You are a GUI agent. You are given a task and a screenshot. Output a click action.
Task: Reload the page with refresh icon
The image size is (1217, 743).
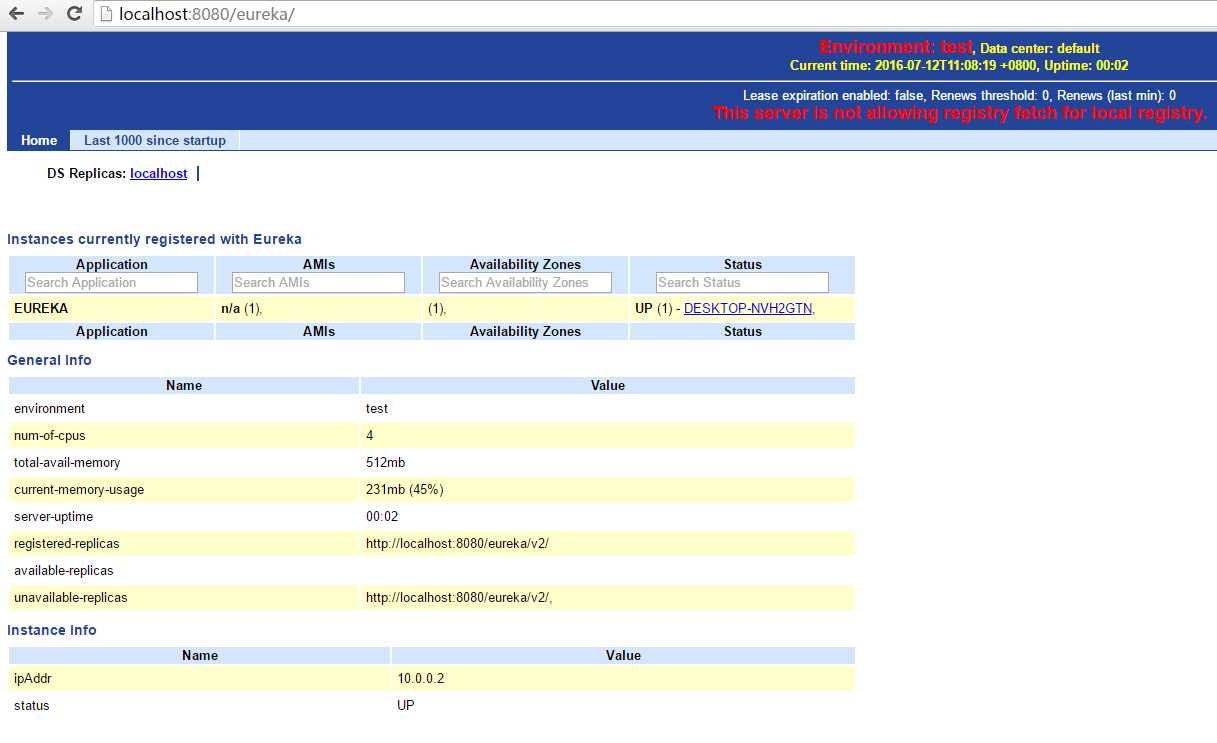point(74,14)
